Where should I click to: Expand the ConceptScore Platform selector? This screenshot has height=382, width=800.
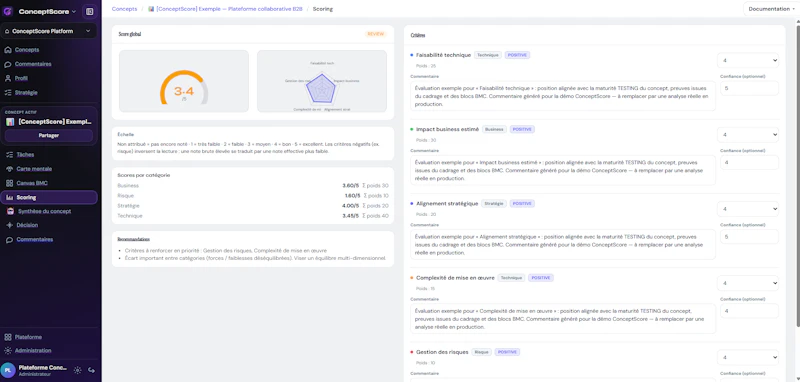pyautogui.click(x=49, y=31)
